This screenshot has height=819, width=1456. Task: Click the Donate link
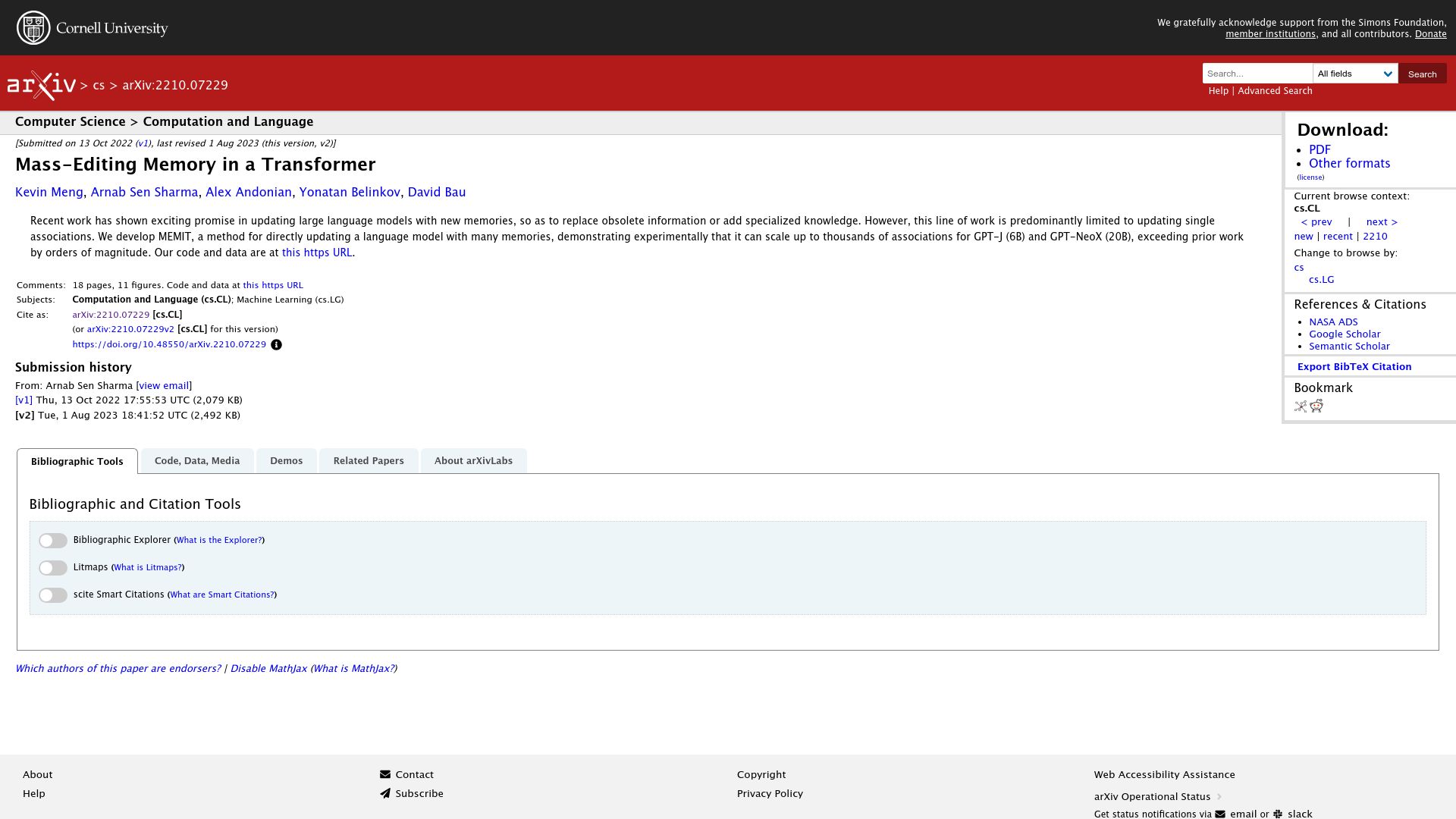tap(1430, 34)
